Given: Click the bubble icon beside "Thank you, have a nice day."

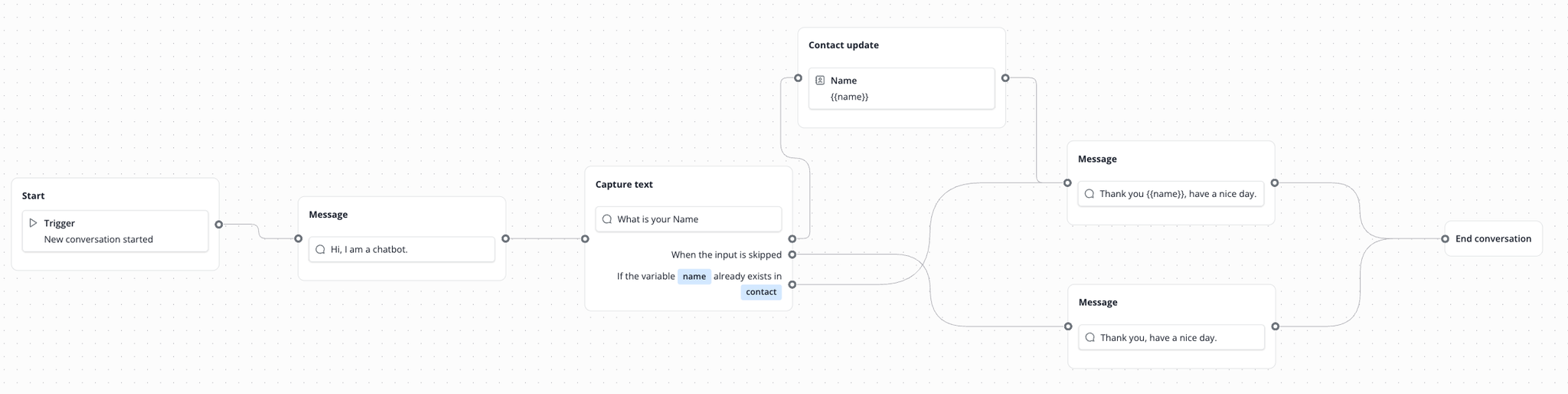Looking at the screenshot, I should pos(1090,337).
